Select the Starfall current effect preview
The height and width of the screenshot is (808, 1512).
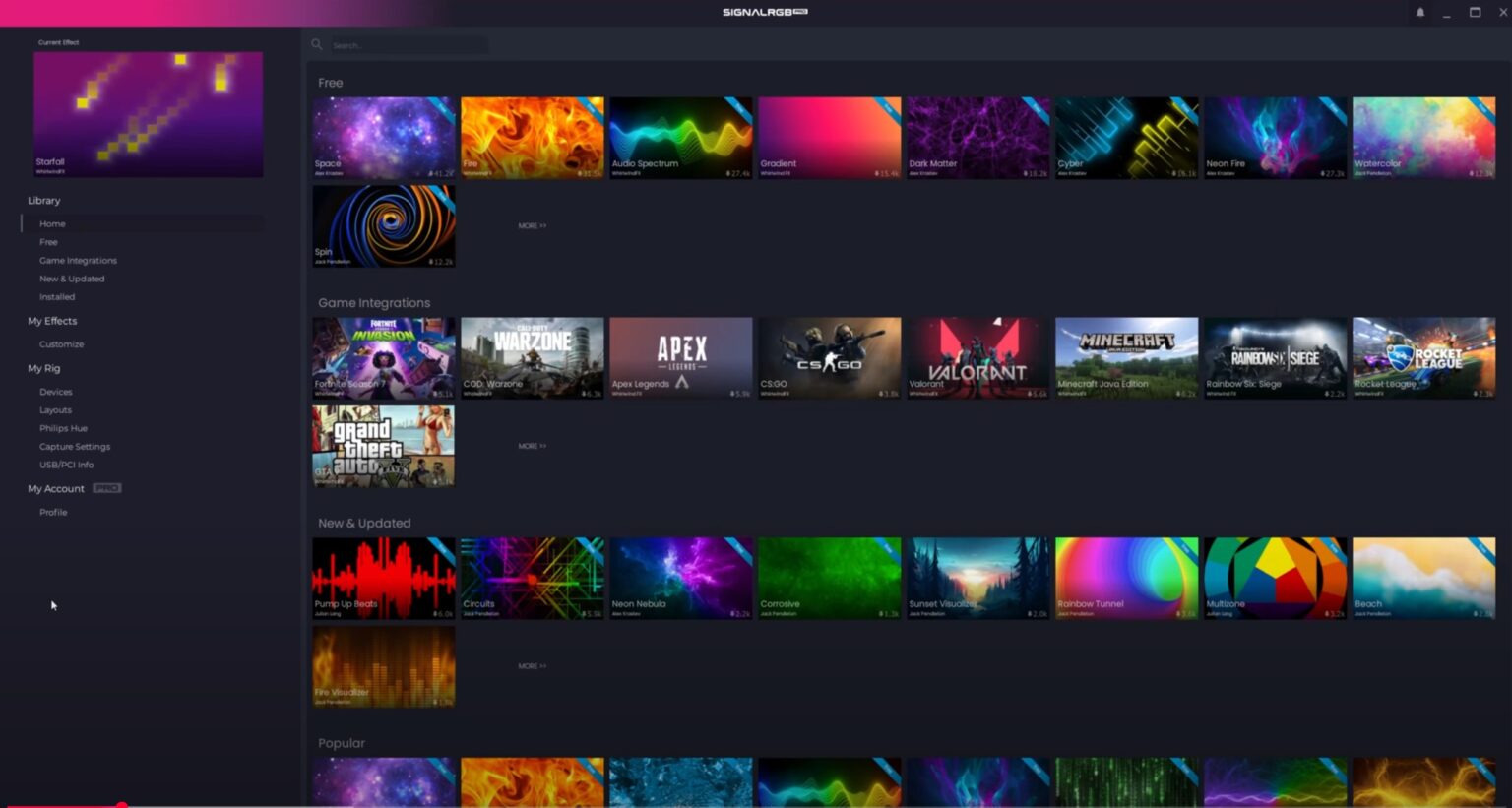point(148,113)
